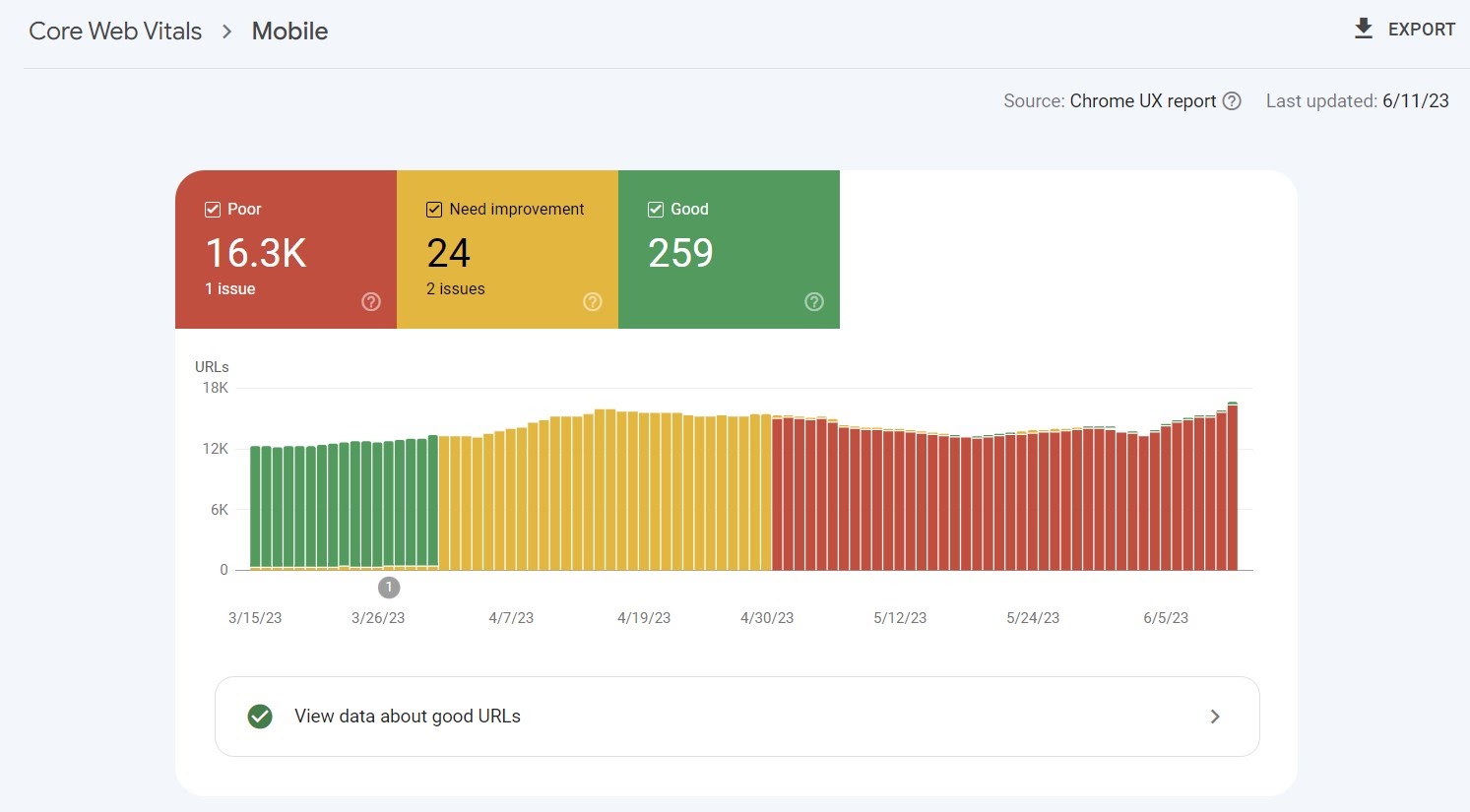This screenshot has height=812, width=1470.
Task: Click the Mobile breadcrumb label
Action: [x=289, y=31]
